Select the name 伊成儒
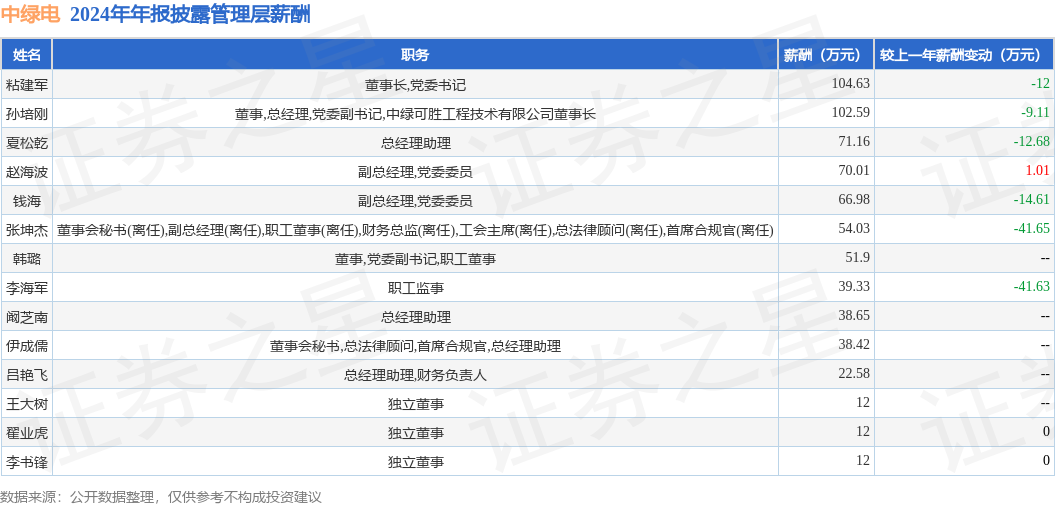1055x506 pixels. [26, 345]
